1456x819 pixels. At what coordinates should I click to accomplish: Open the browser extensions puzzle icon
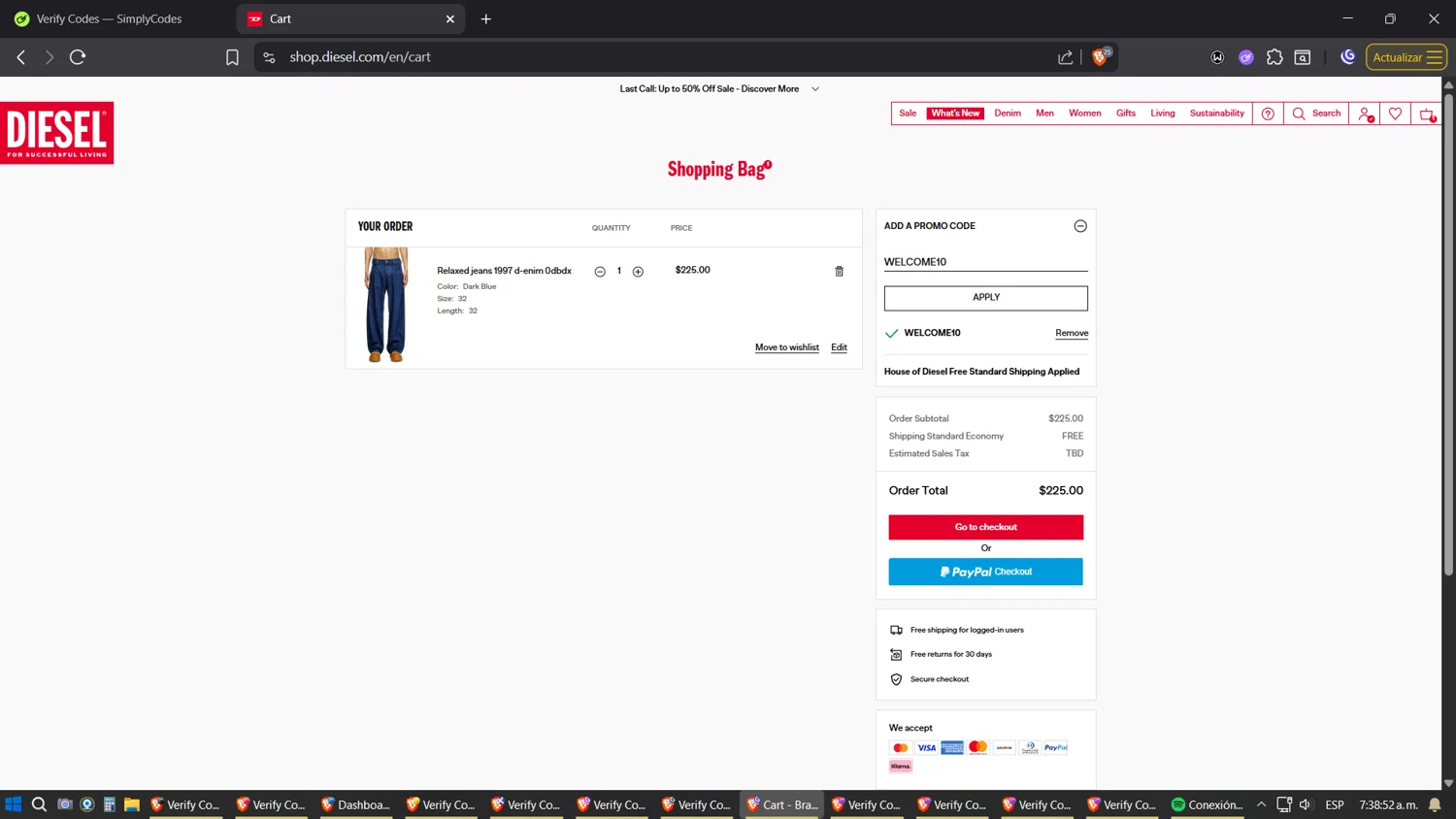point(1274,57)
